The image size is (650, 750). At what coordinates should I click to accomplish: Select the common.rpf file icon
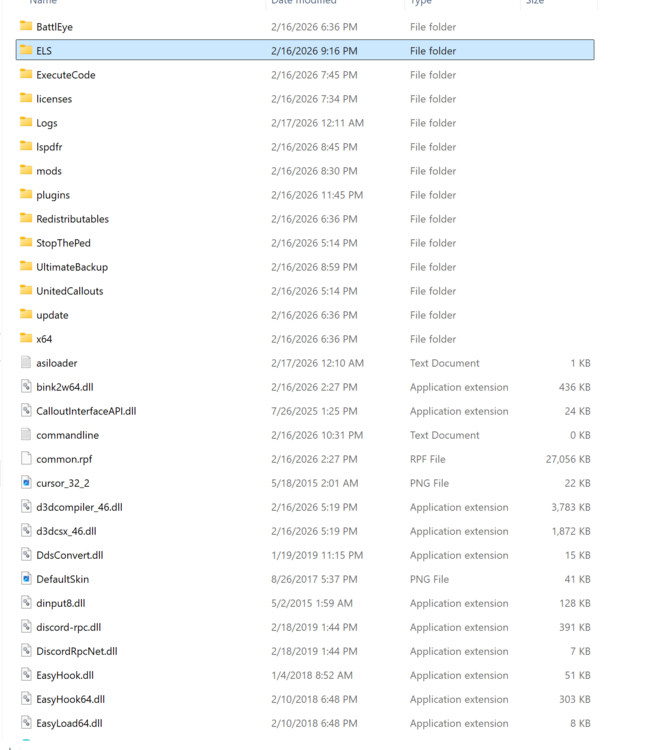(26, 458)
